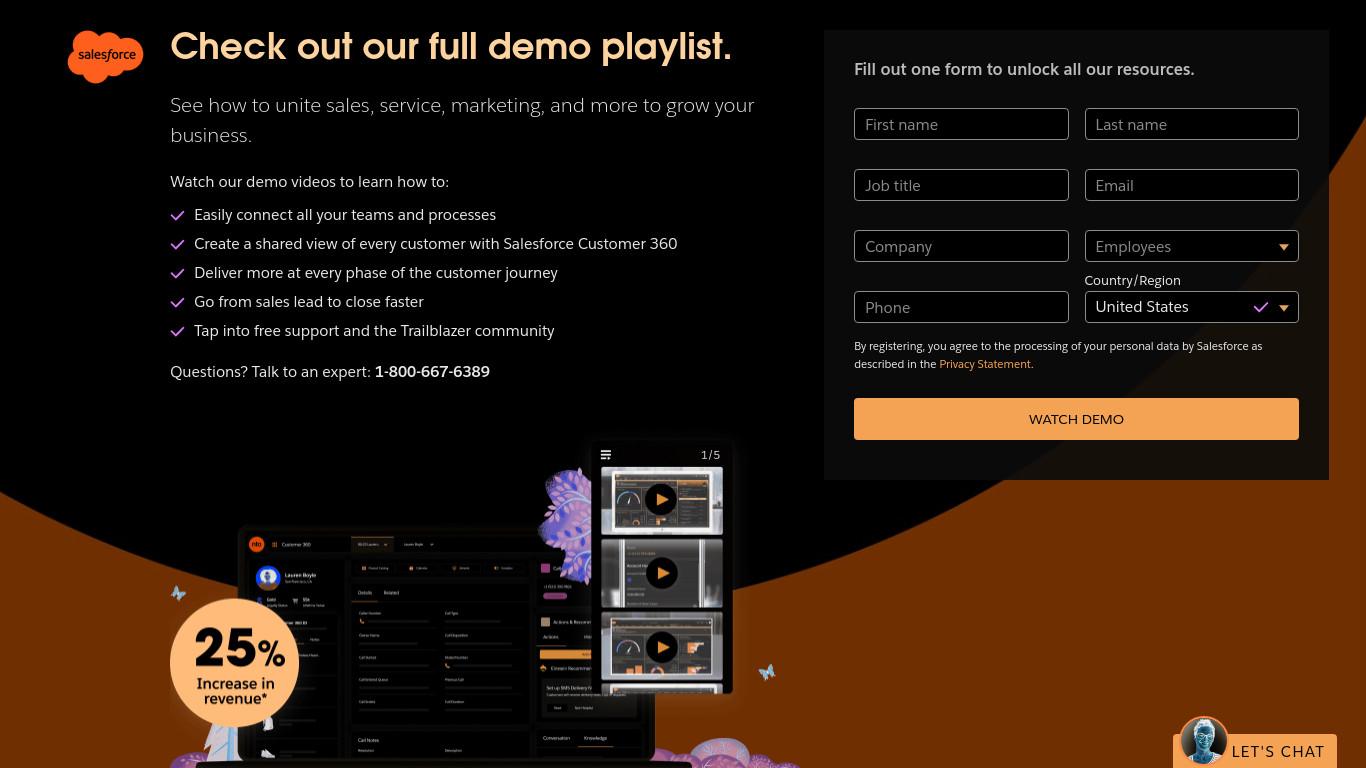
Task: Click 'Go from sales lead to close faster'
Action: pyautogui.click(x=309, y=302)
